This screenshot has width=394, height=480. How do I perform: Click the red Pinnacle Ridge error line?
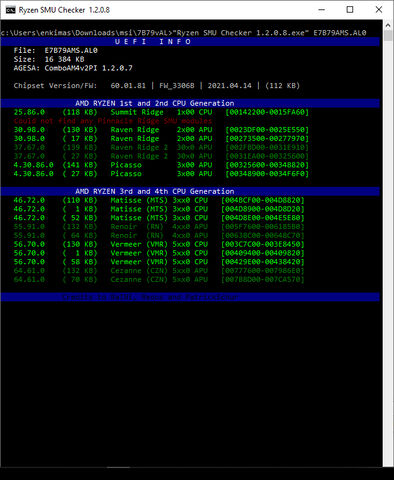[x=113, y=121]
